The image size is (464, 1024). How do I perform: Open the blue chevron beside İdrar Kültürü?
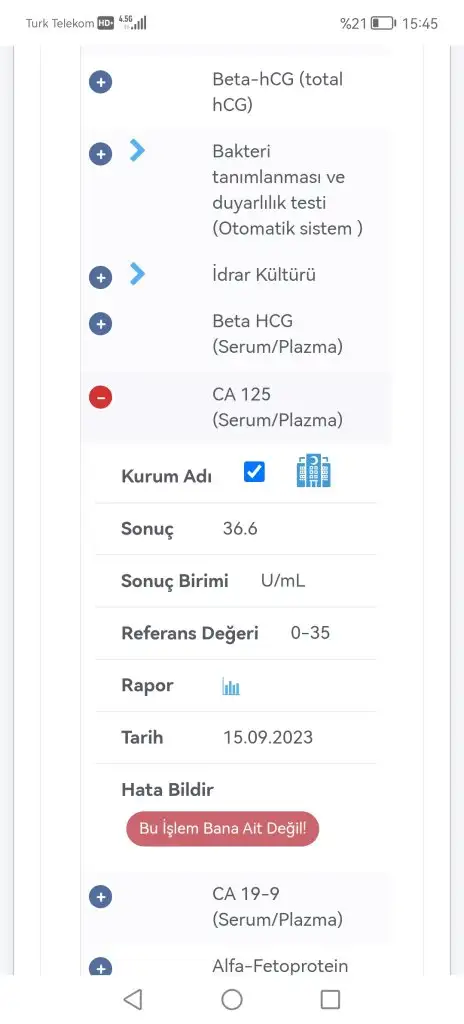click(137, 274)
